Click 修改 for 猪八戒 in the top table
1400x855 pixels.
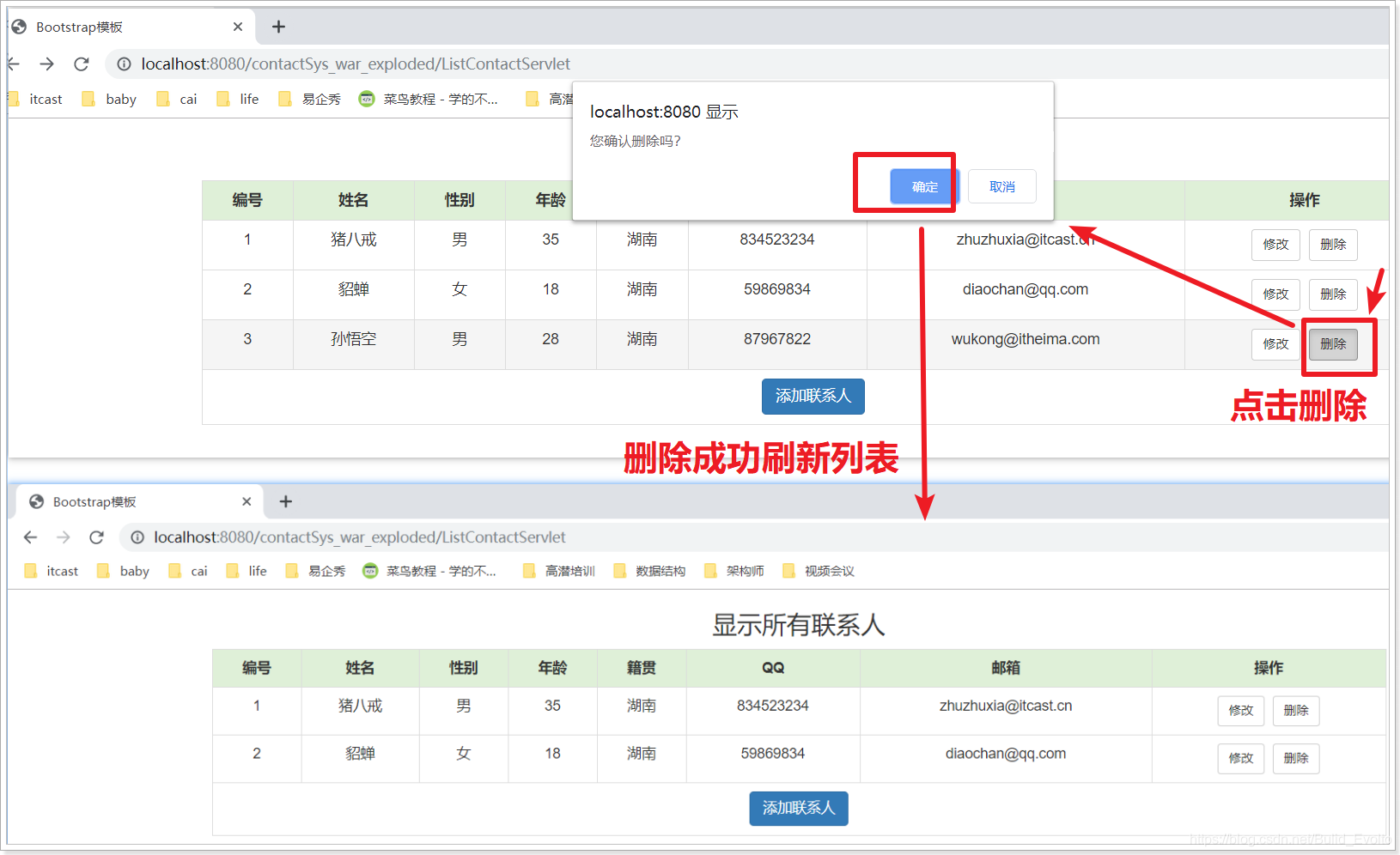[x=1275, y=245]
